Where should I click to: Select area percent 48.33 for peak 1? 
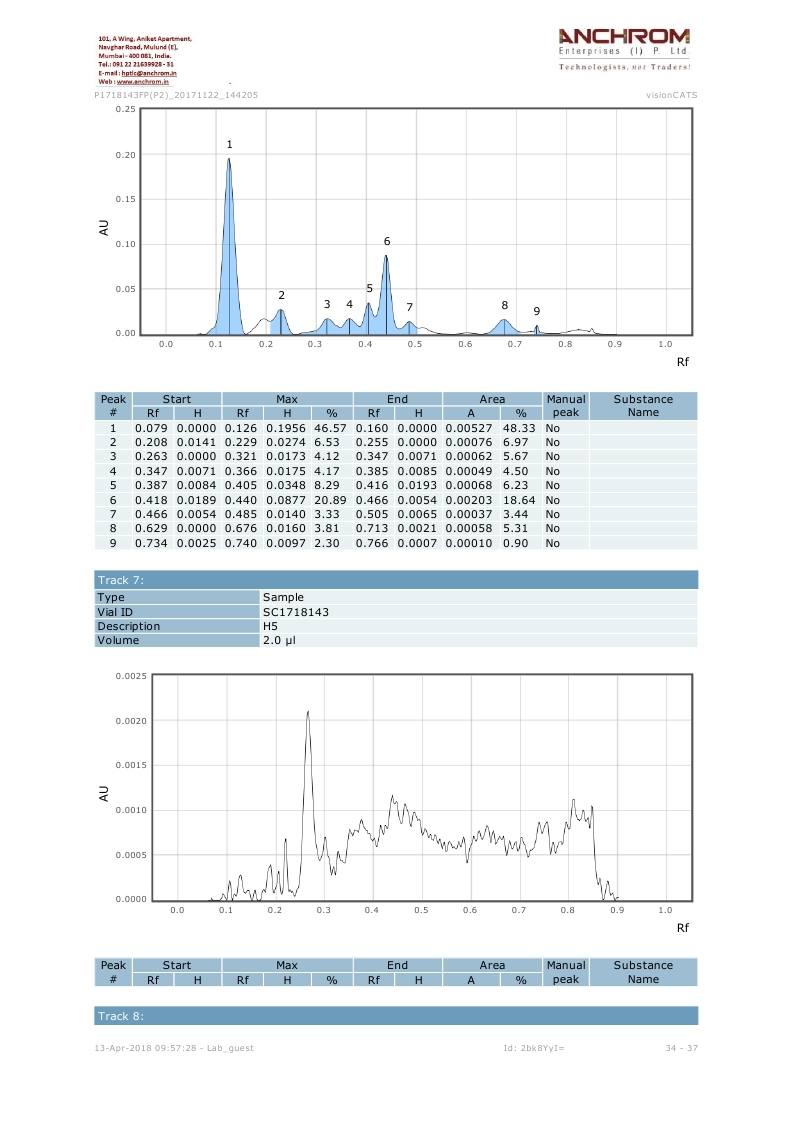pos(520,428)
